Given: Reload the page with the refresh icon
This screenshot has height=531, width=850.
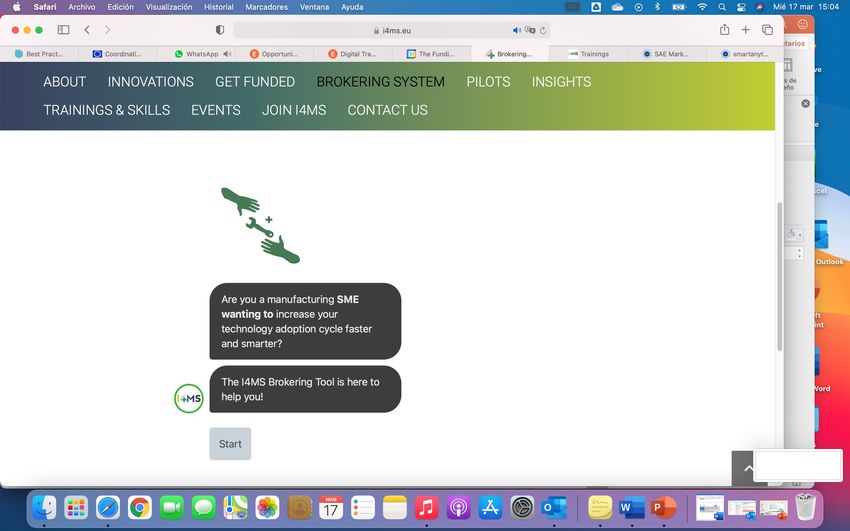Looking at the screenshot, I should (x=543, y=30).
